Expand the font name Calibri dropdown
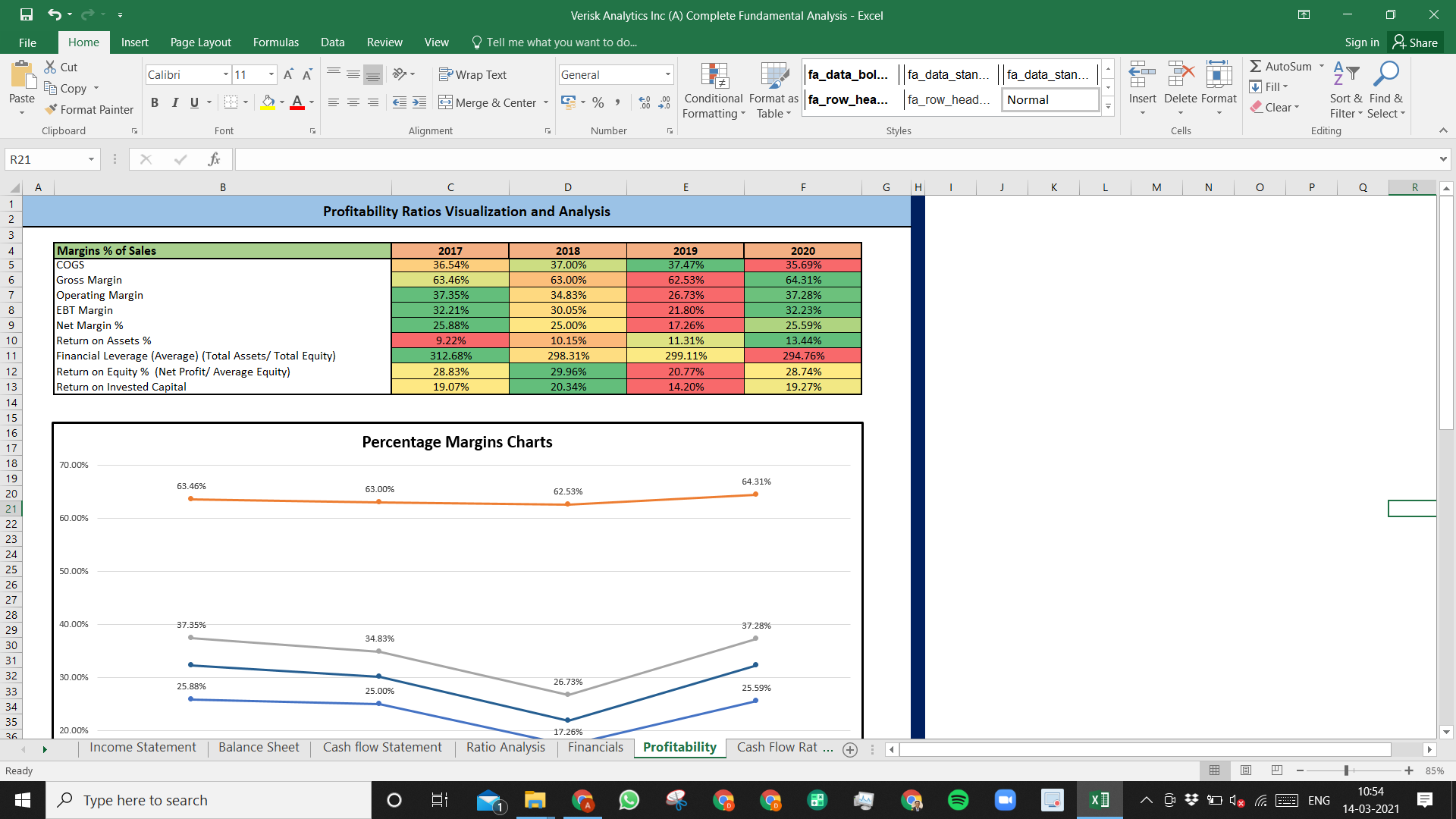Image resolution: width=1456 pixels, height=819 pixels. click(x=226, y=74)
